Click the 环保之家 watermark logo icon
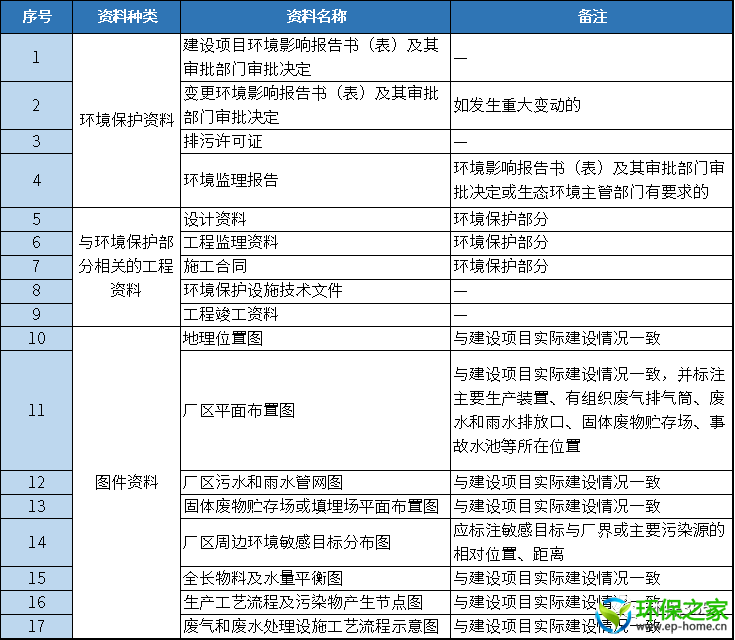735x640 pixels. 615,613
